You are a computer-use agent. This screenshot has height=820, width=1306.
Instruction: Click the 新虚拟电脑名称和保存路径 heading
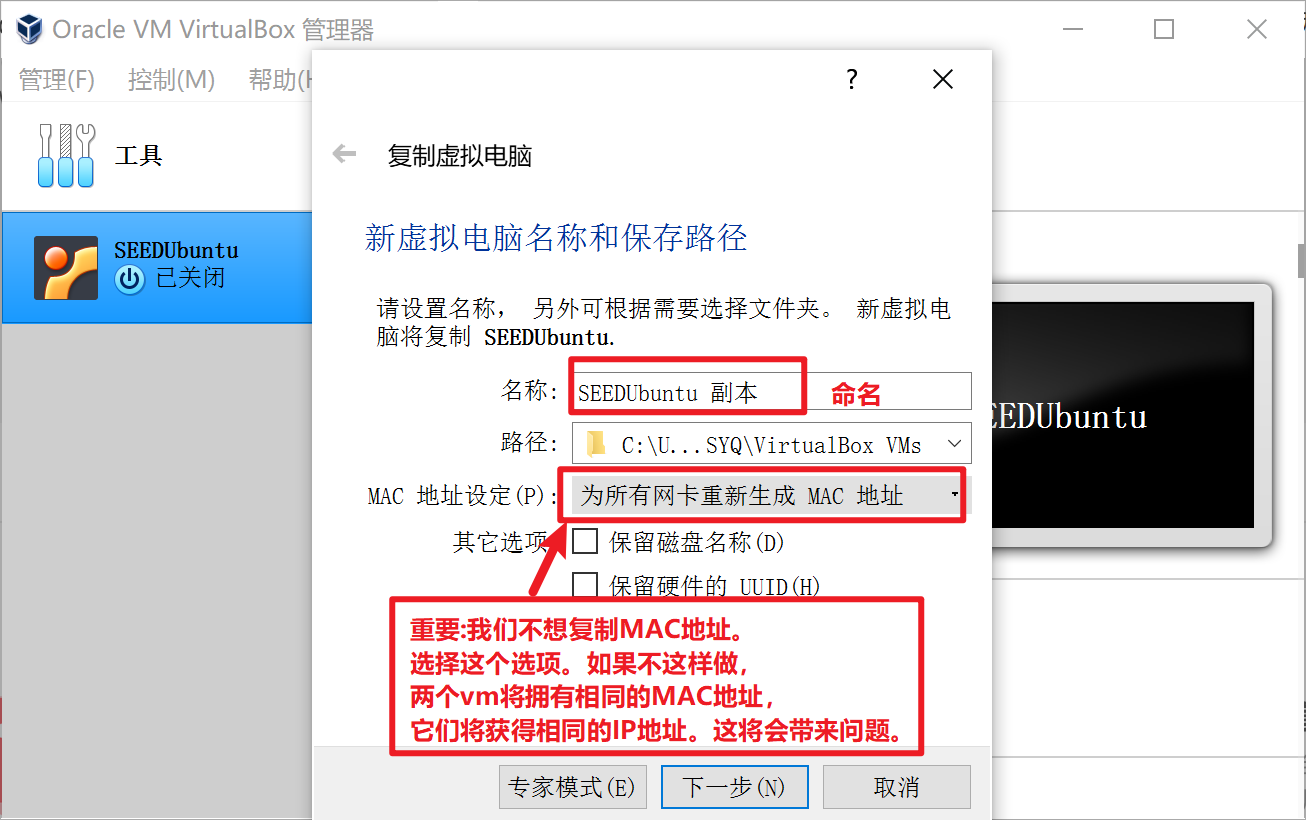tap(556, 238)
